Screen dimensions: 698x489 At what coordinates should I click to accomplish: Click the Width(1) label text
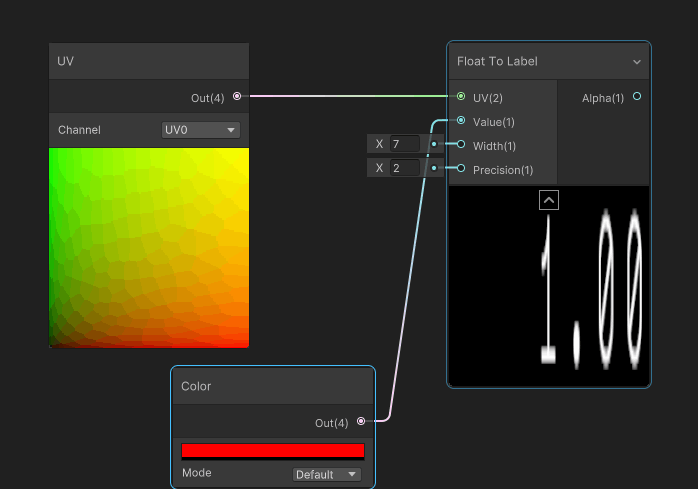[x=494, y=146]
